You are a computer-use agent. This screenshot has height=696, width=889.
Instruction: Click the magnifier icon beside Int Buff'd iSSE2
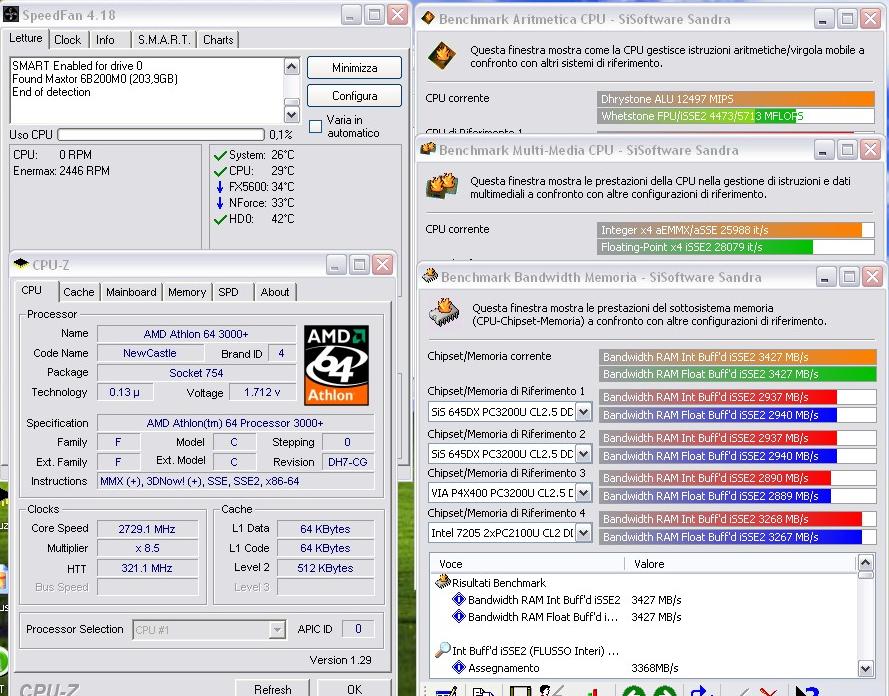[x=442, y=650]
